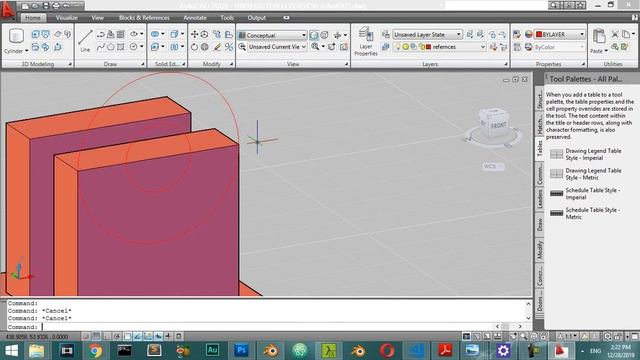
Task: Click the Undo icon in quick access toolbar
Action: tap(67, 6)
